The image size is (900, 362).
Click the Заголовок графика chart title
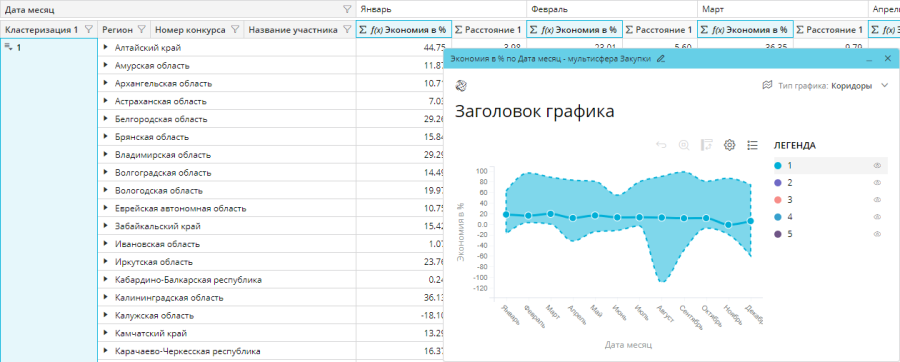click(534, 111)
